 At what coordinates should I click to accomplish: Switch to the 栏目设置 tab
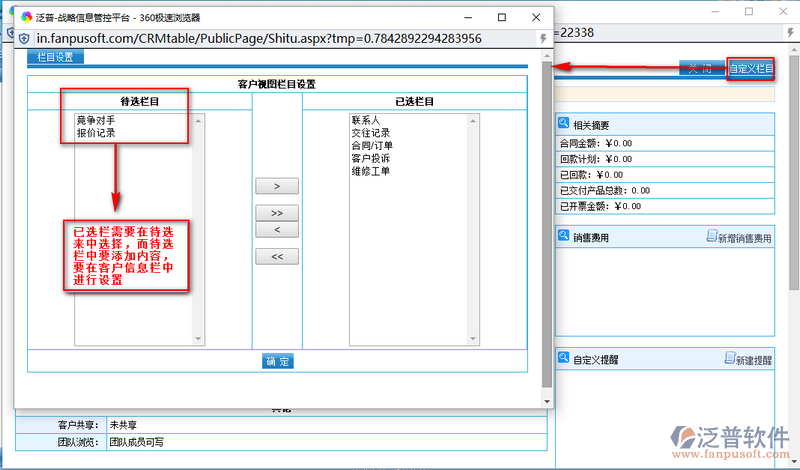56,57
